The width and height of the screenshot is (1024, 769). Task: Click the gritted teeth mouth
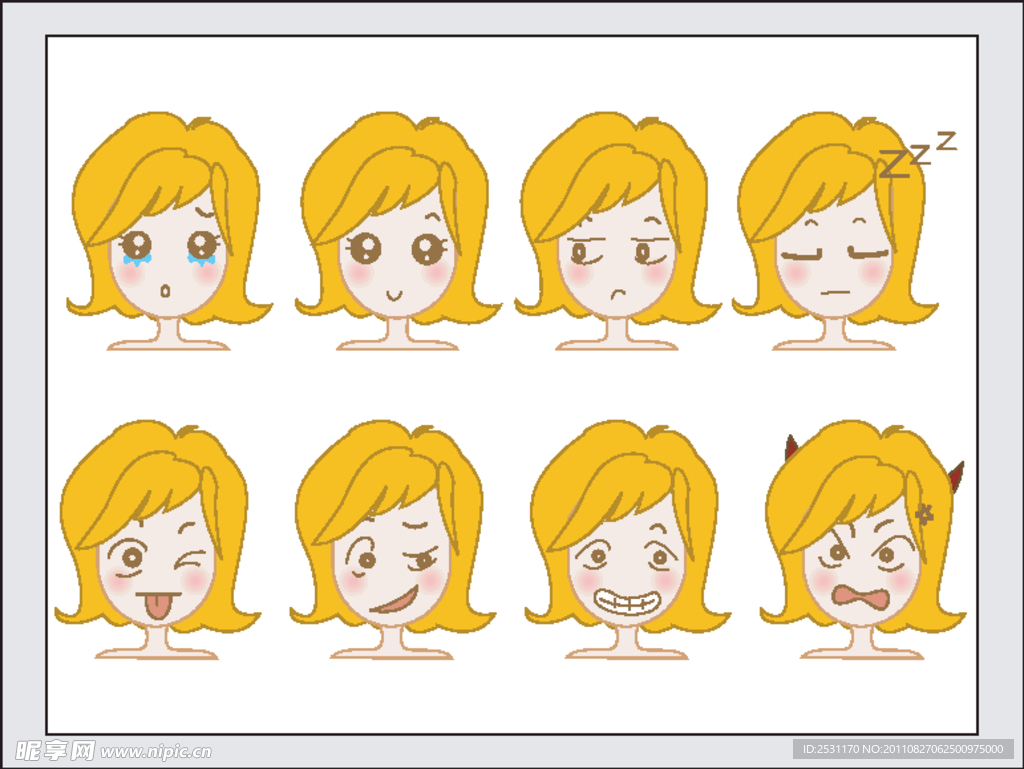(627, 602)
